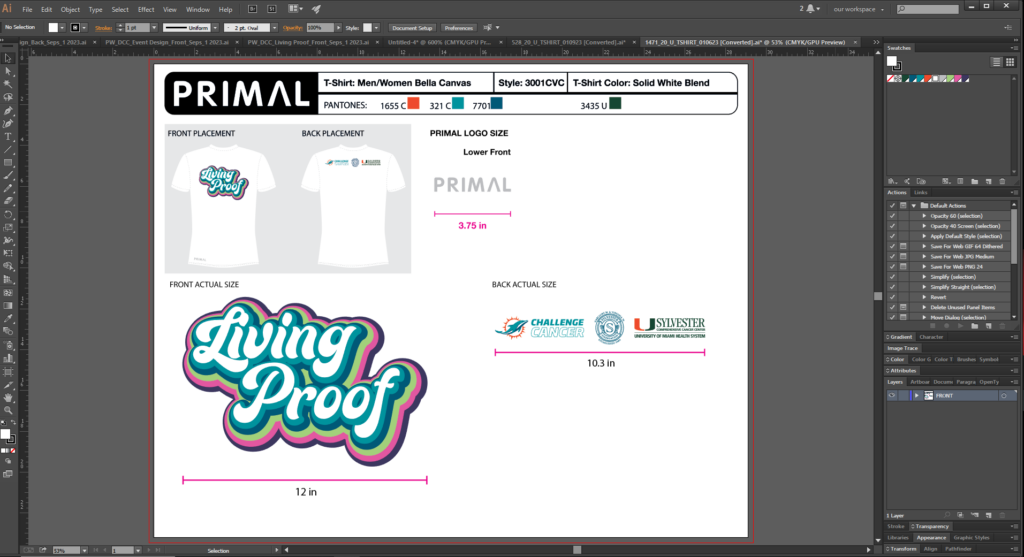Screen dimensions: 1024x557
Task: Expand Opacity 40 Screen action
Action: [924, 226]
